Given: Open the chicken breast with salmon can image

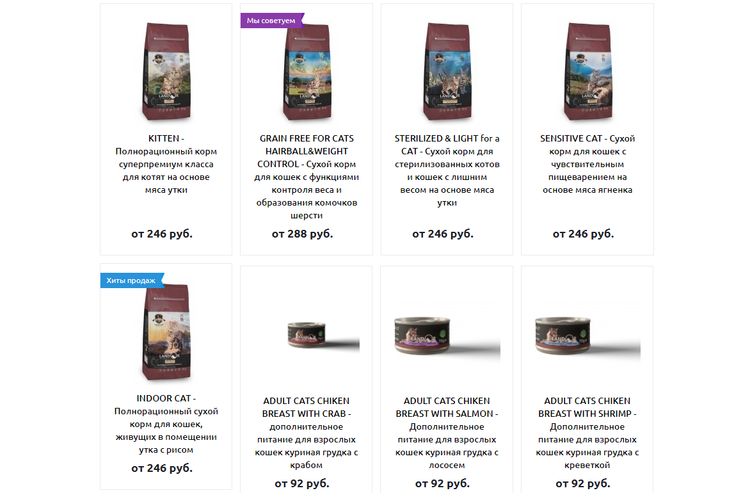Looking at the screenshot, I should [x=447, y=336].
